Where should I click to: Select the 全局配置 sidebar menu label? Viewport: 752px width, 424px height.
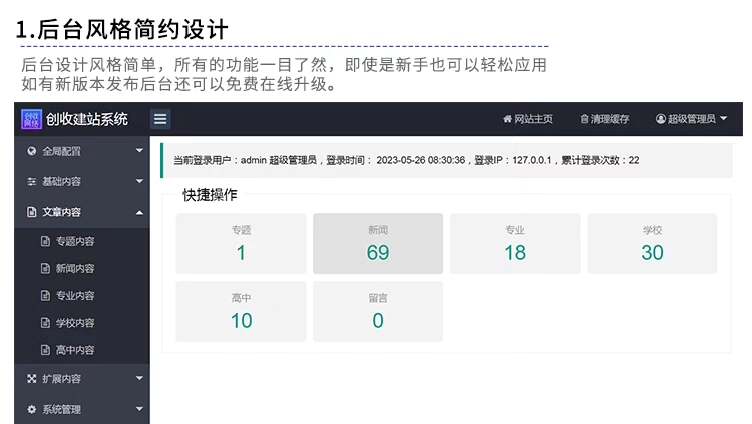click(x=61, y=151)
